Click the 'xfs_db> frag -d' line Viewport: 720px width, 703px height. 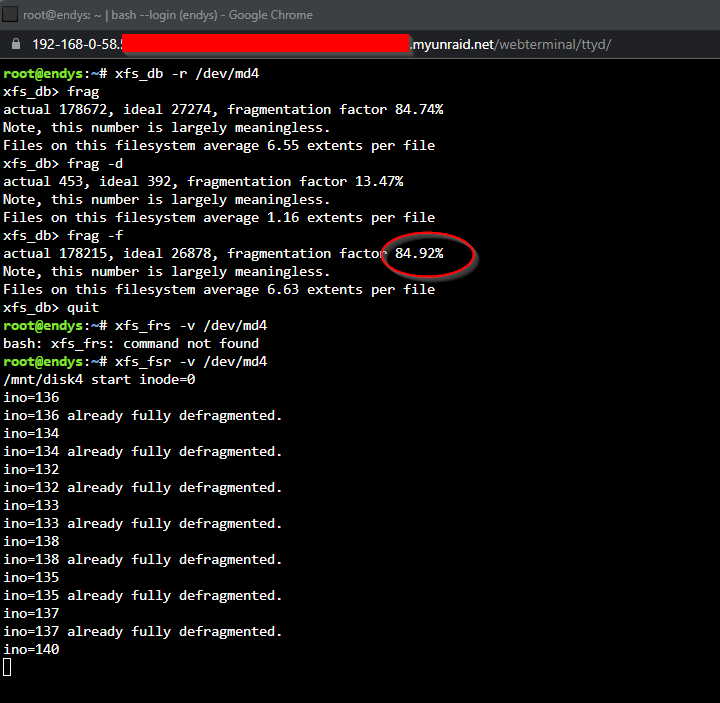coord(63,163)
